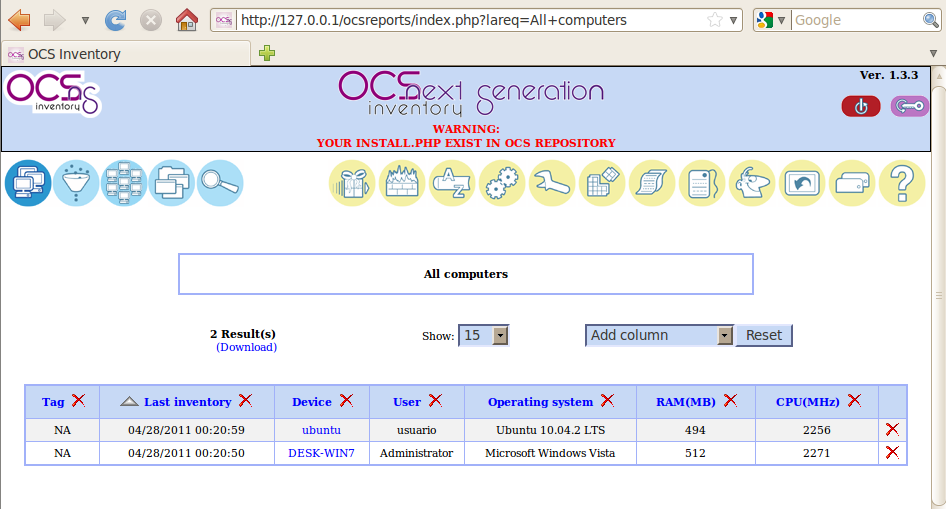Click the Reset button
This screenshot has height=509, width=946.
(764, 335)
